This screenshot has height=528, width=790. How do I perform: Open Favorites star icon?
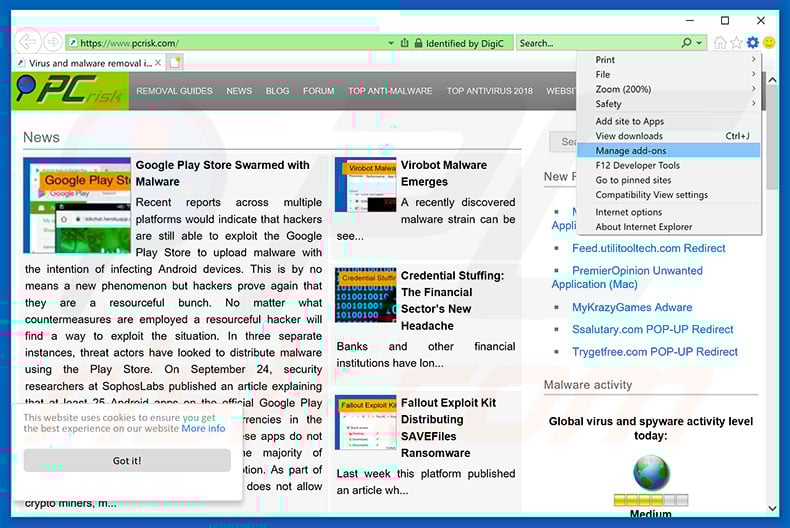click(x=736, y=43)
